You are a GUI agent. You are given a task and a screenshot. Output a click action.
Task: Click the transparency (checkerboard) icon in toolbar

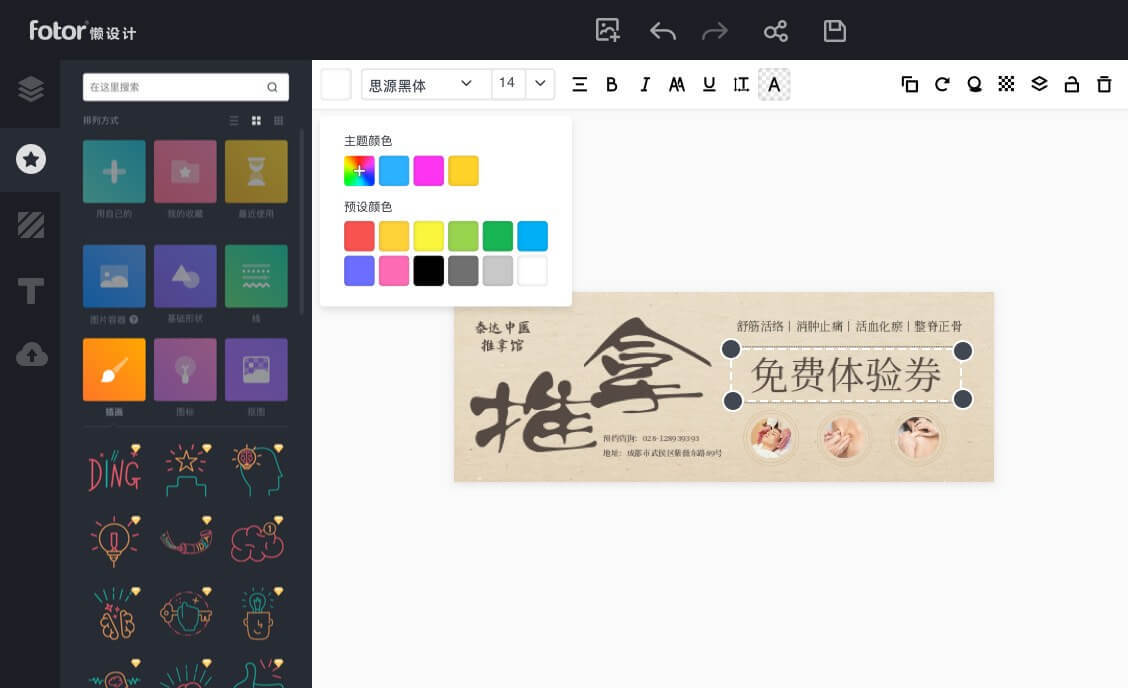point(1006,84)
